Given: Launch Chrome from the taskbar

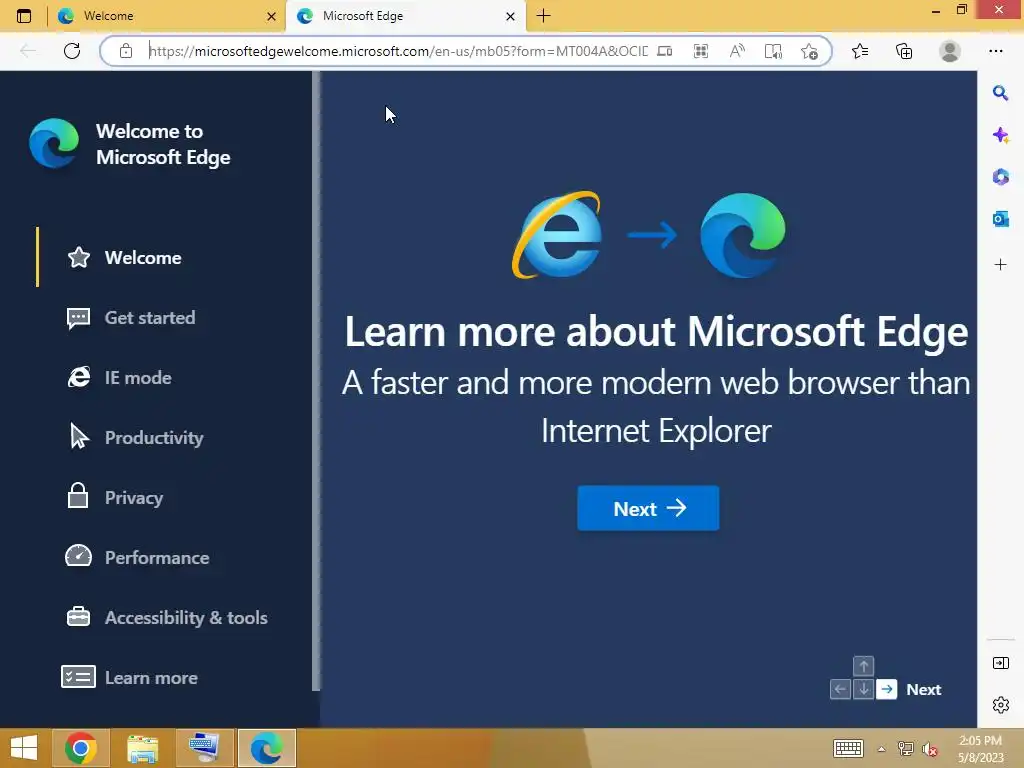Looking at the screenshot, I should 80,748.
